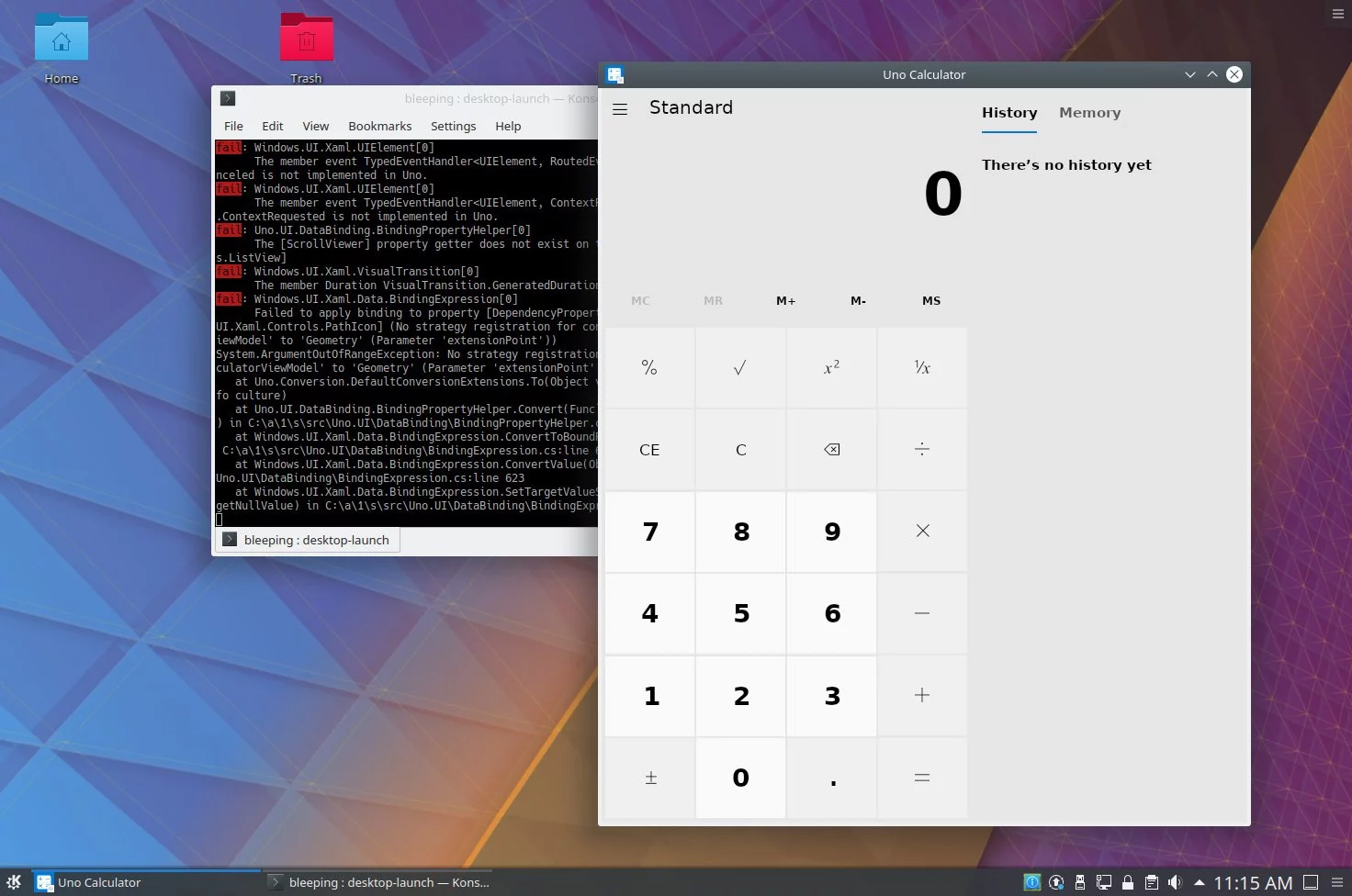This screenshot has height=896, width=1352.
Task: Click digit 4 on the keypad
Action: [649, 613]
